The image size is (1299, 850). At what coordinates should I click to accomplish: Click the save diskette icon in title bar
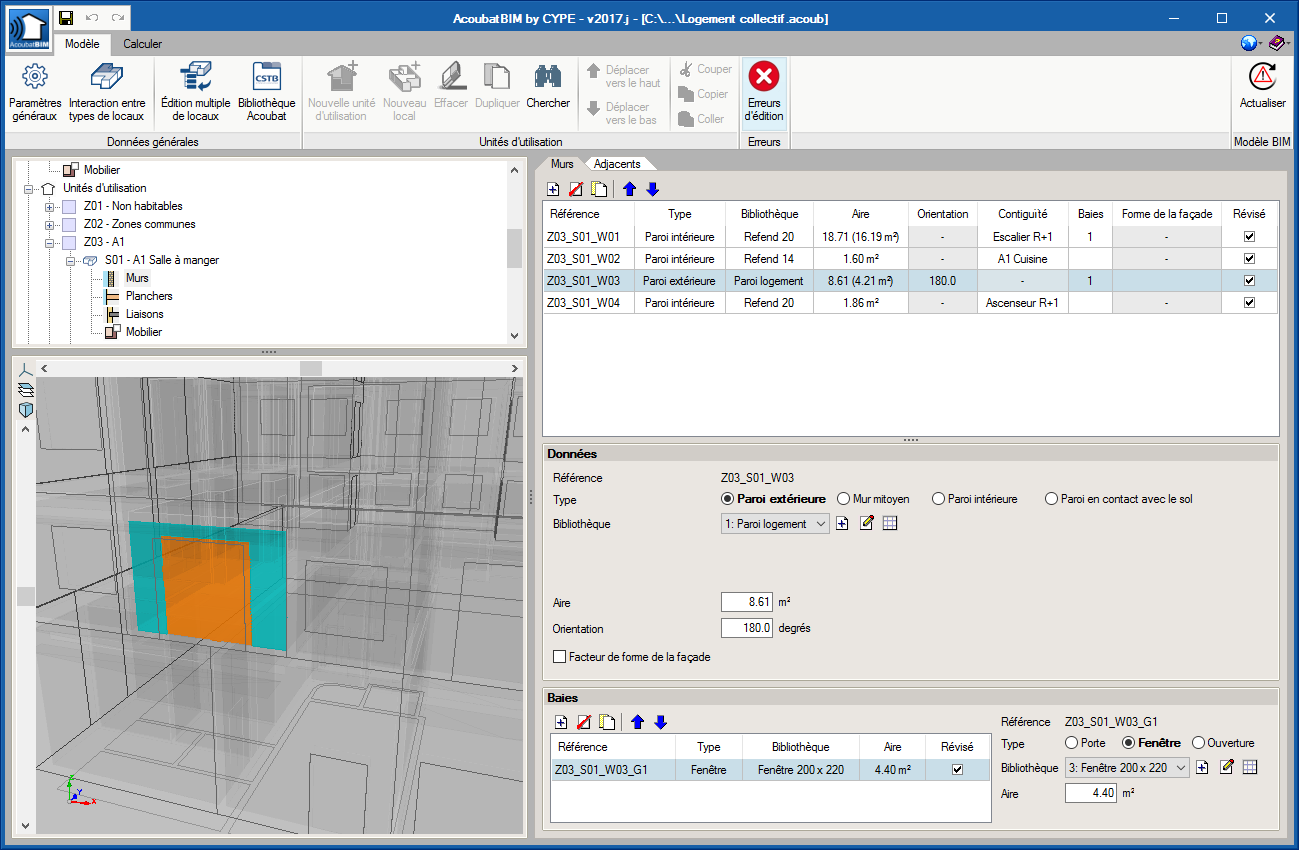pyautogui.click(x=66, y=18)
